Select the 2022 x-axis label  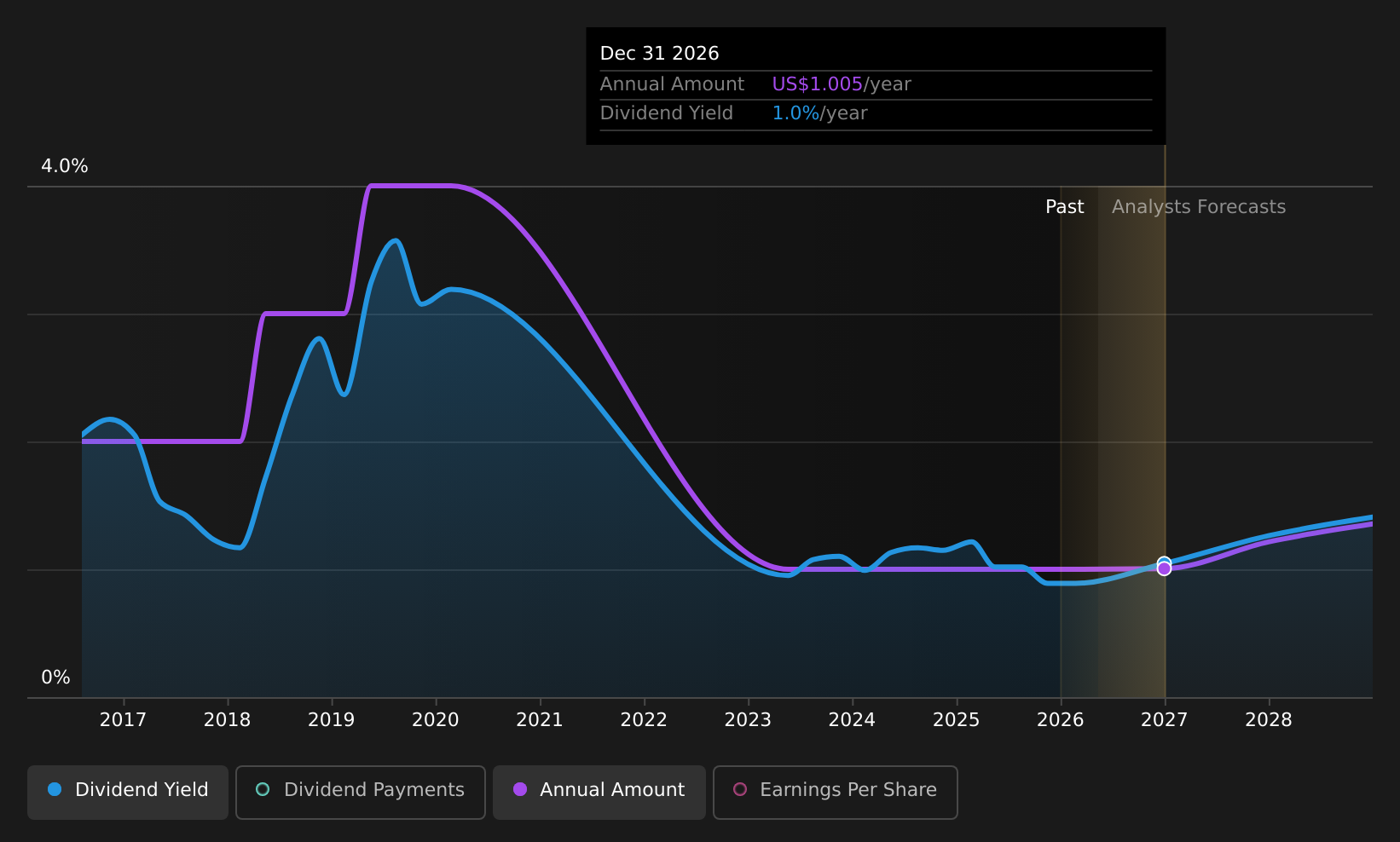pyautogui.click(x=644, y=720)
